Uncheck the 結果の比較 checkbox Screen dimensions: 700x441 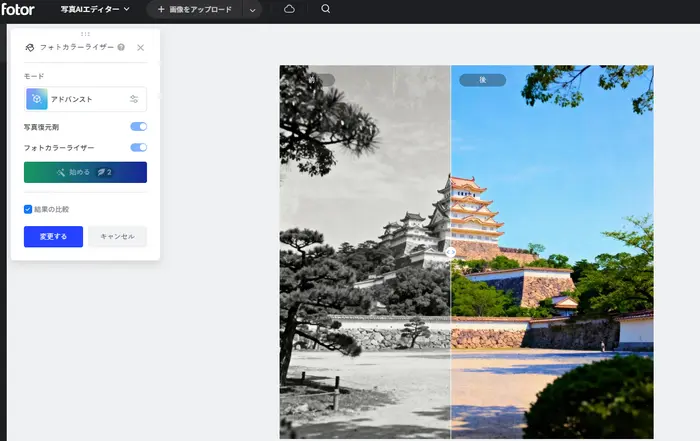[28, 209]
